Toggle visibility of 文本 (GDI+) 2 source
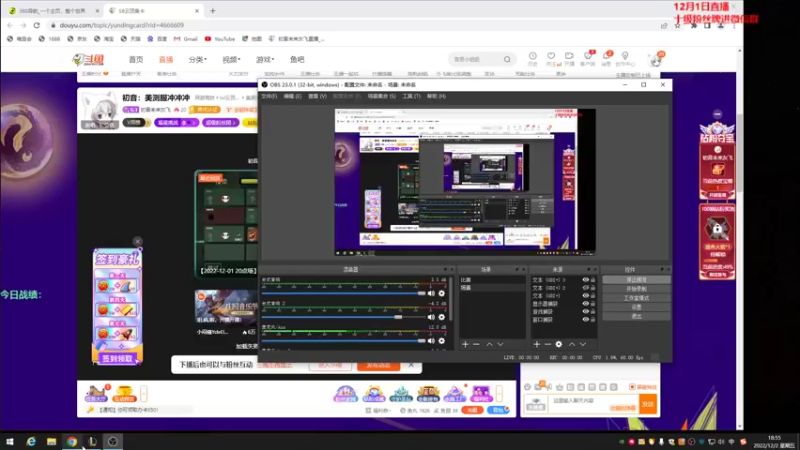Image resolution: width=800 pixels, height=450 pixels. coord(585,288)
